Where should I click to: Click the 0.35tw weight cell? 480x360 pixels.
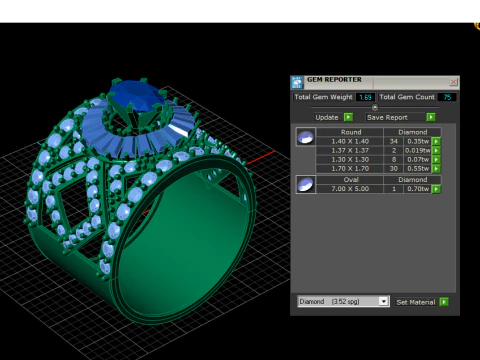pos(418,141)
